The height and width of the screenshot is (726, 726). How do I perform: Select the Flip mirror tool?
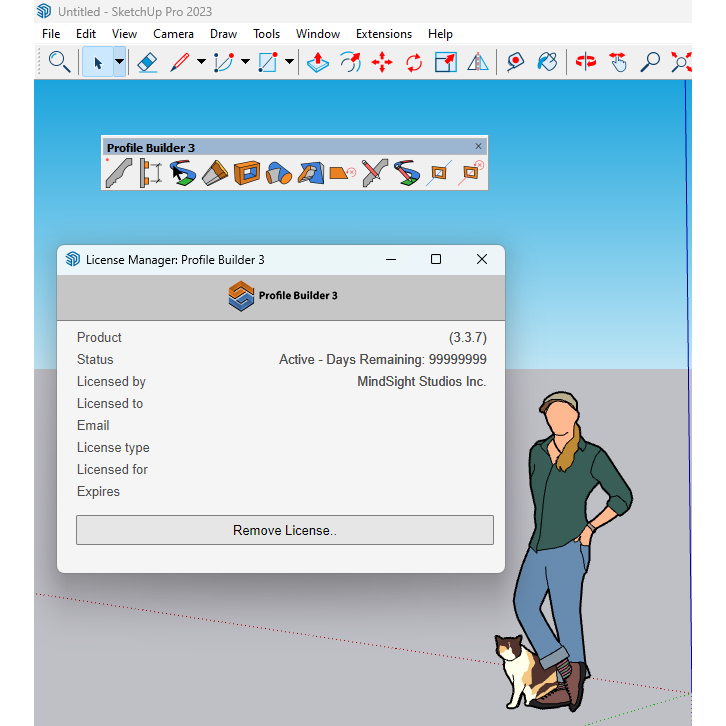(x=477, y=62)
